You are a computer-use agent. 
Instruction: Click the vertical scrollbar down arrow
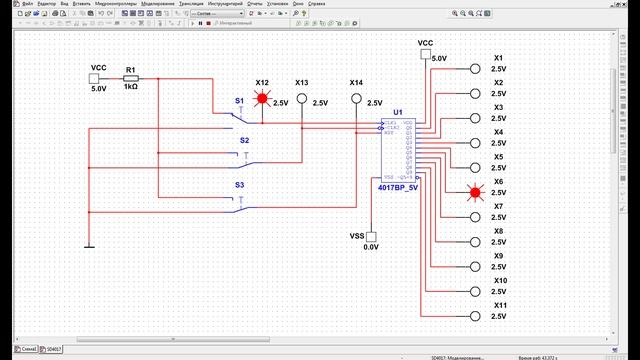pos(613,333)
